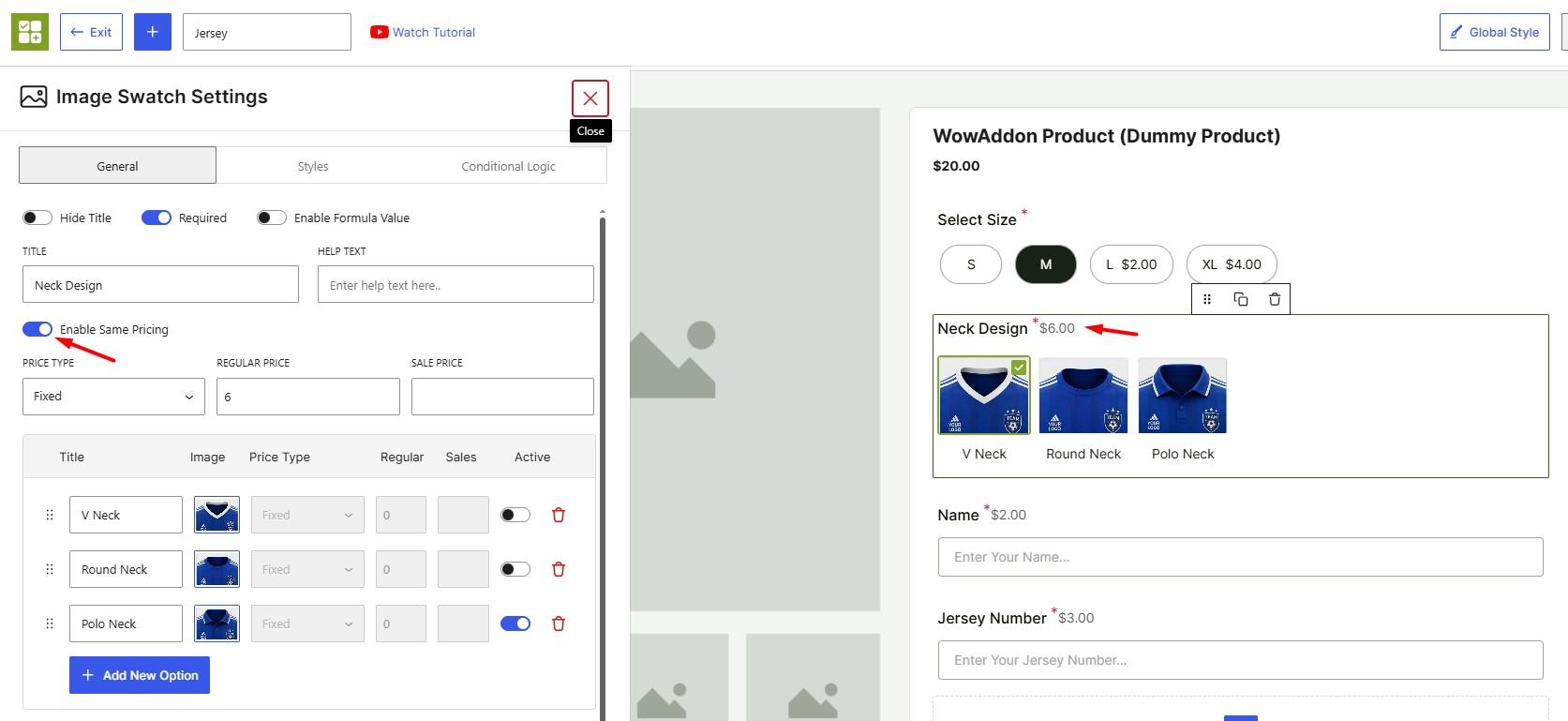The width and height of the screenshot is (1568, 721).
Task: Open the Polo Neck image in the option row
Action: pyautogui.click(x=217, y=623)
